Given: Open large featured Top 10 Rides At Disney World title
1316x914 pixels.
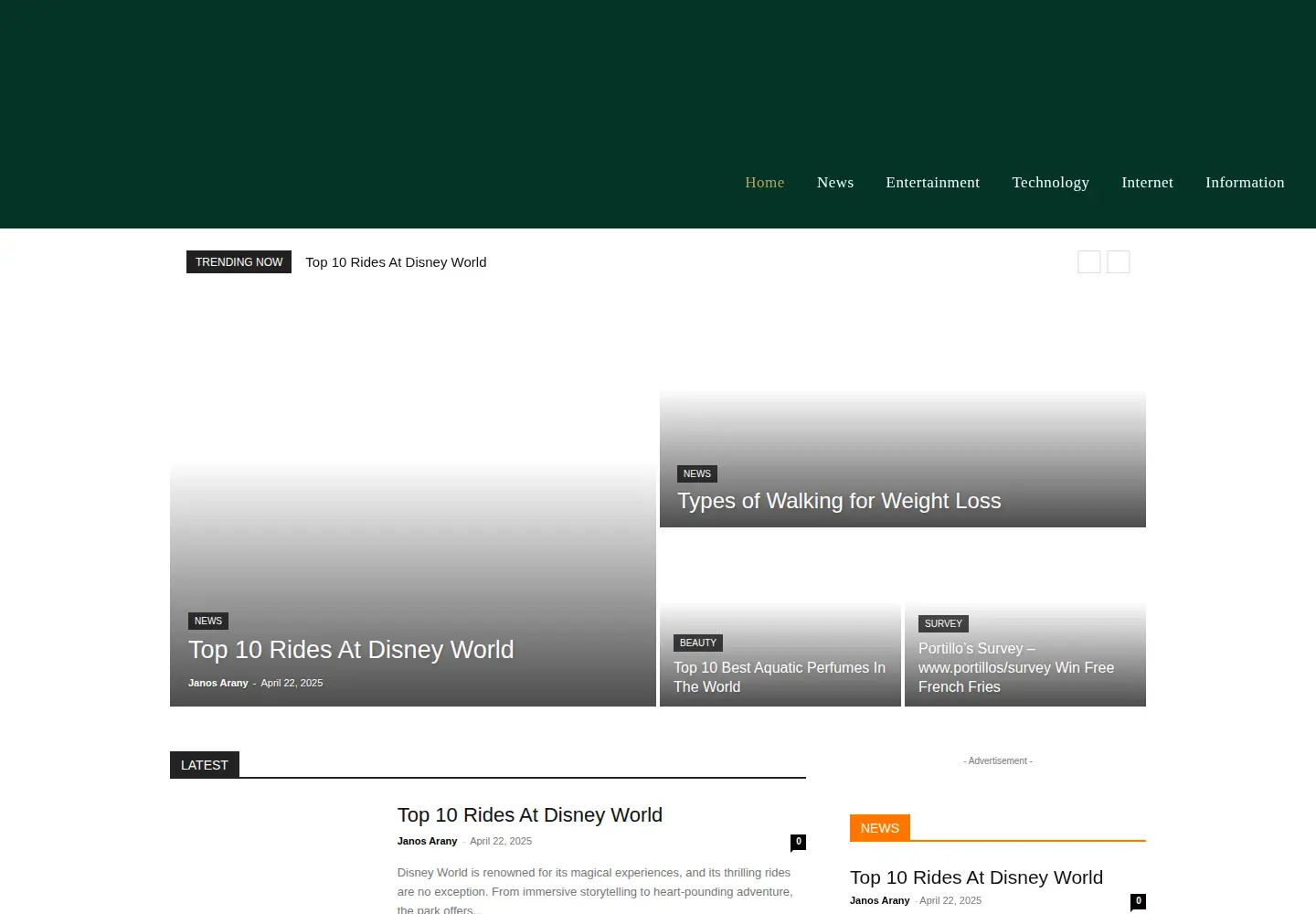Looking at the screenshot, I should pos(351,650).
